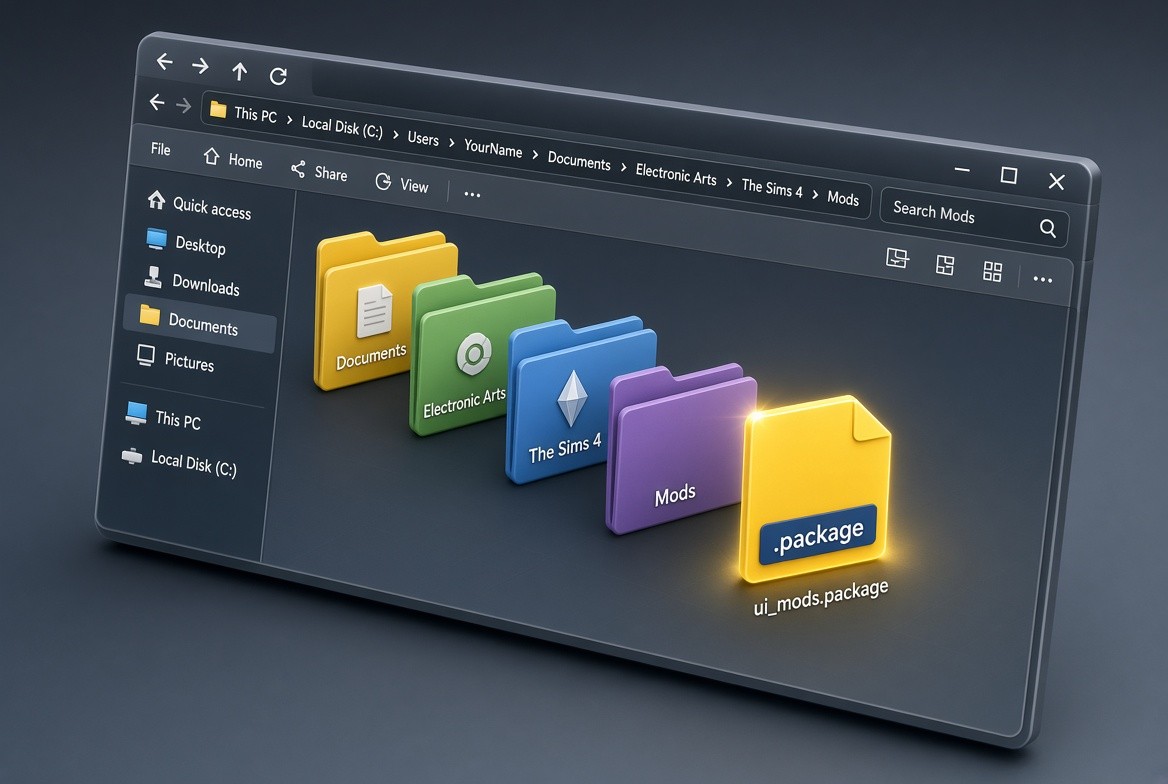Click 'Documents' in the address path

(x=579, y=161)
